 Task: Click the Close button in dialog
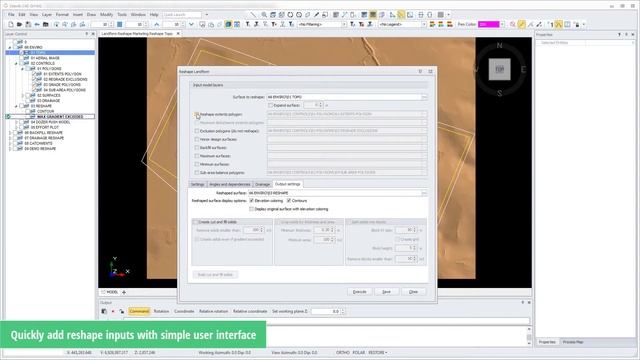pyautogui.click(x=413, y=292)
